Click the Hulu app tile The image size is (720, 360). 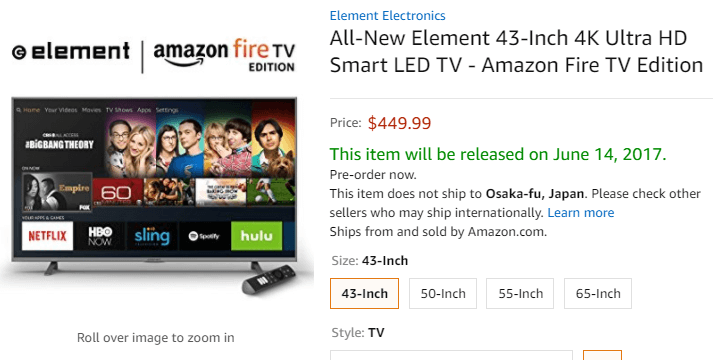pyautogui.click(x=256, y=236)
